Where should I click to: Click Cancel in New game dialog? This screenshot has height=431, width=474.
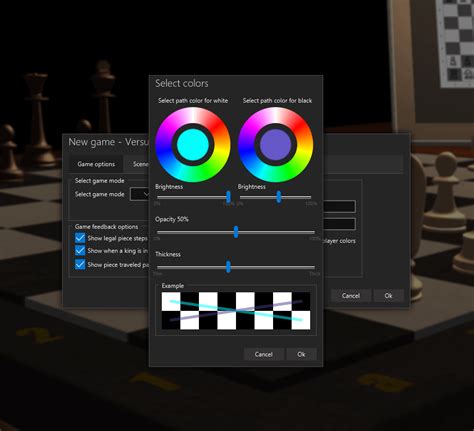click(x=351, y=296)
